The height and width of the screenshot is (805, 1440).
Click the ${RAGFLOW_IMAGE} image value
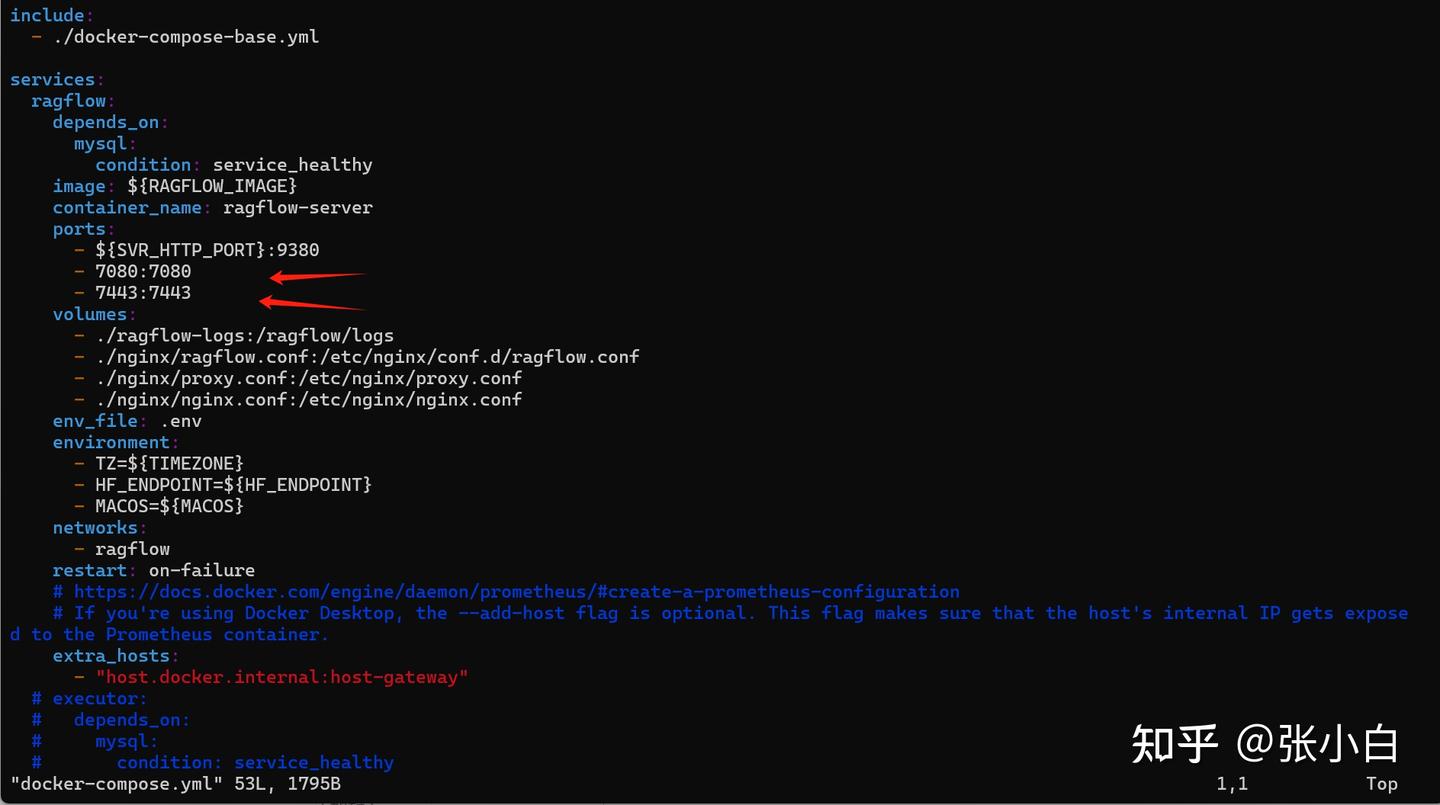pyautogui.click(x=212, y=186)
